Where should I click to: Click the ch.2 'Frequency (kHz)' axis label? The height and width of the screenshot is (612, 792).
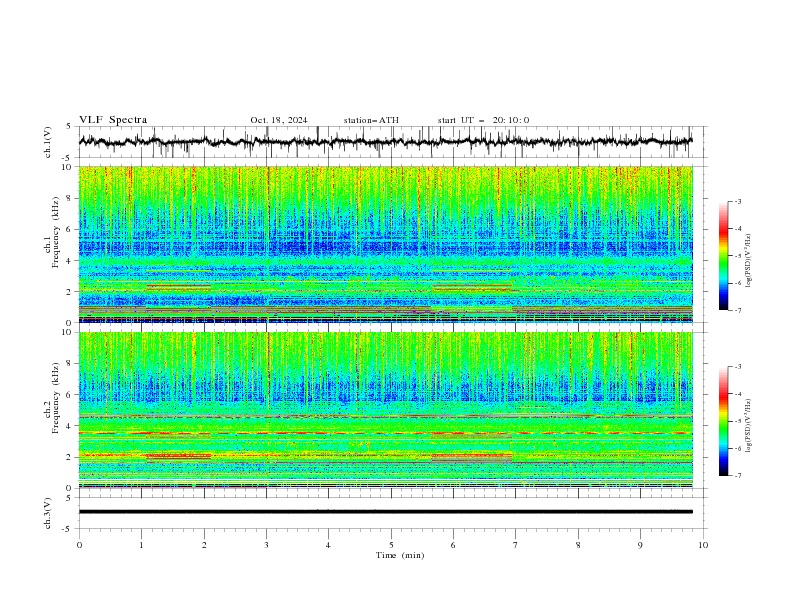coord(56,397)
